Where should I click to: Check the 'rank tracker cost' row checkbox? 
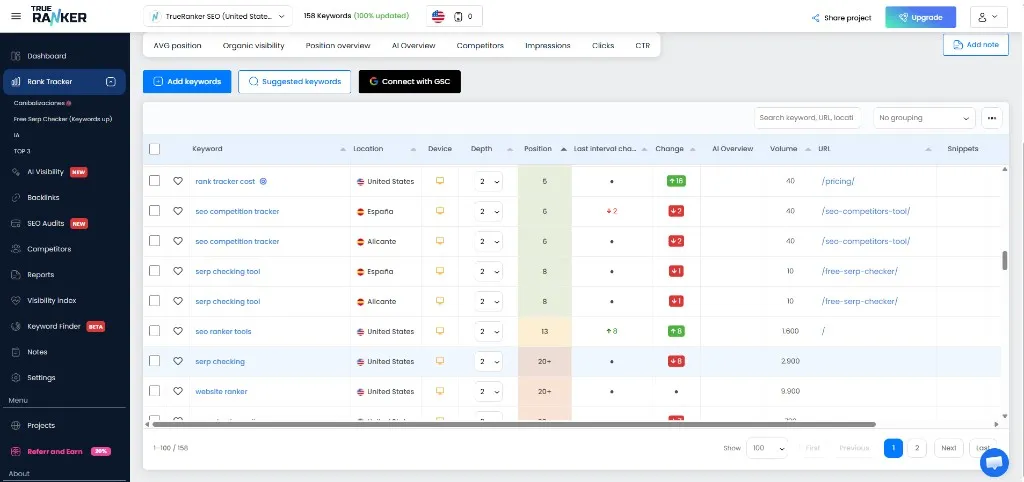154,181
